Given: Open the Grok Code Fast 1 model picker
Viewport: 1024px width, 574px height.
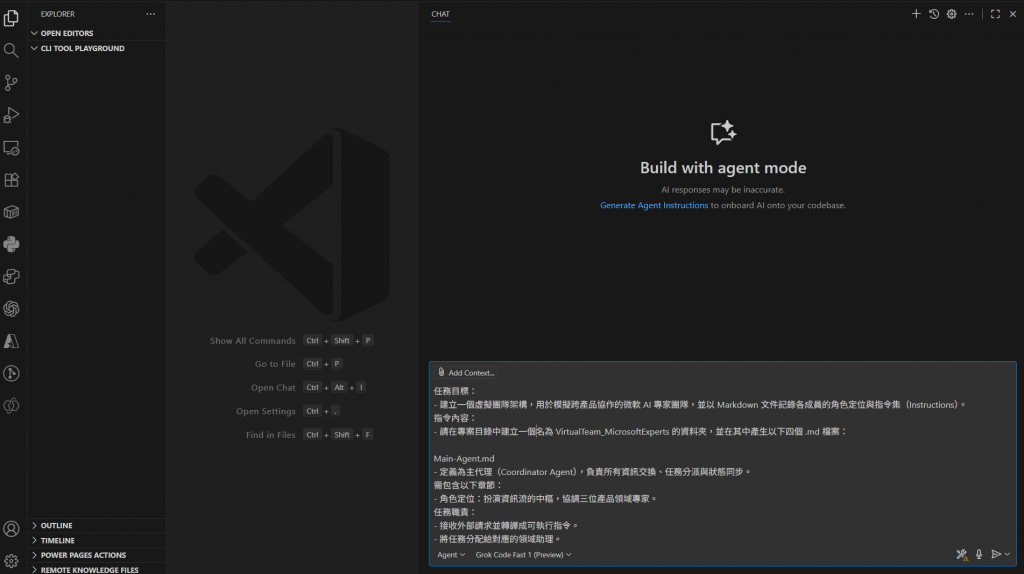Looking at the screenshot, I should pos(523,554).
